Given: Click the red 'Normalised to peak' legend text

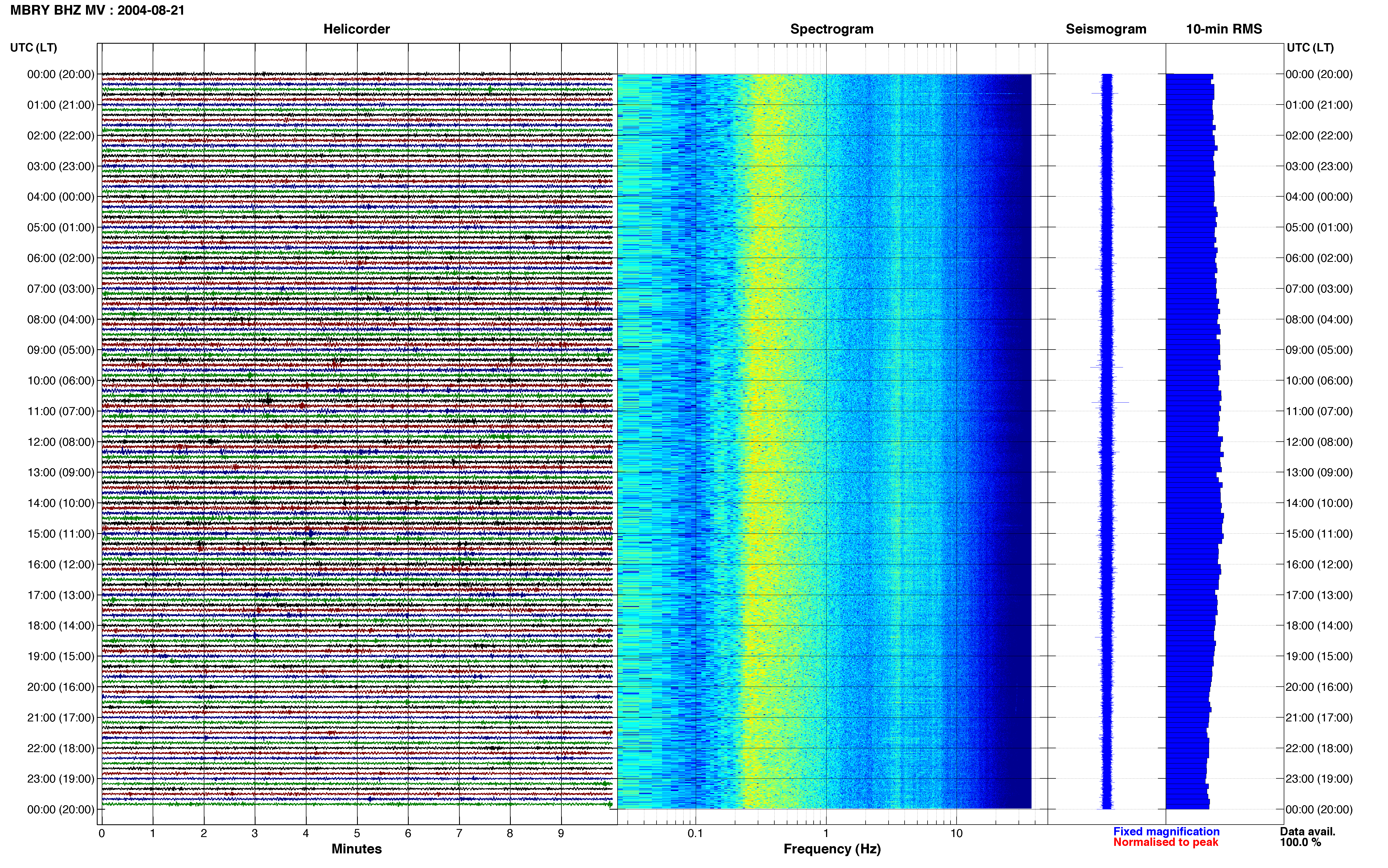Looking at the screenshot, I should (1166, 842).
